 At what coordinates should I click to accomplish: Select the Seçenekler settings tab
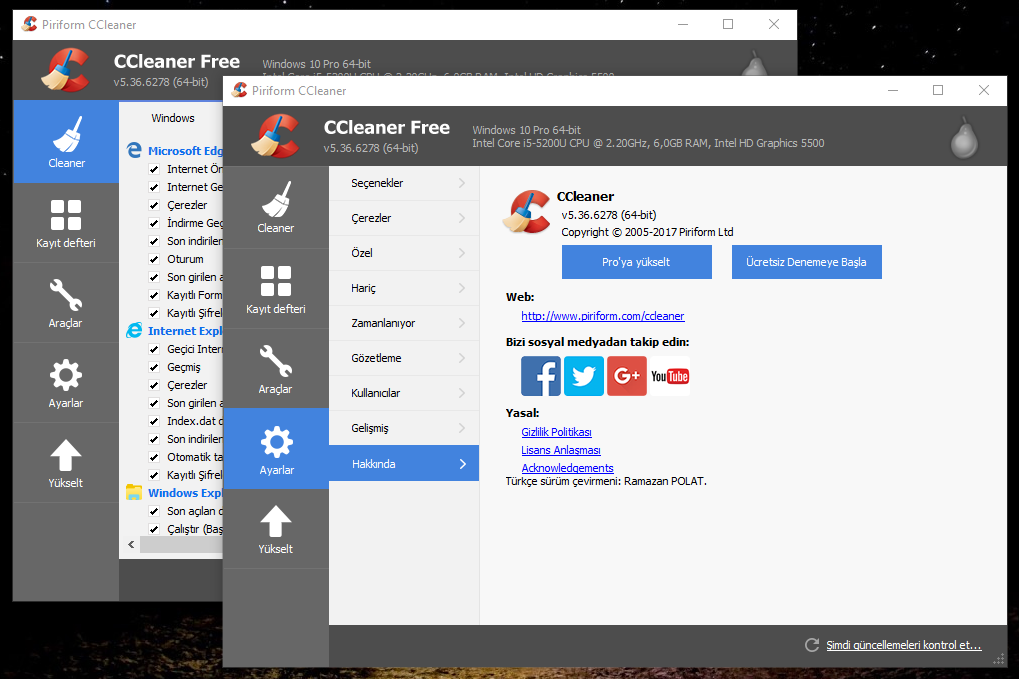point(404,183)
